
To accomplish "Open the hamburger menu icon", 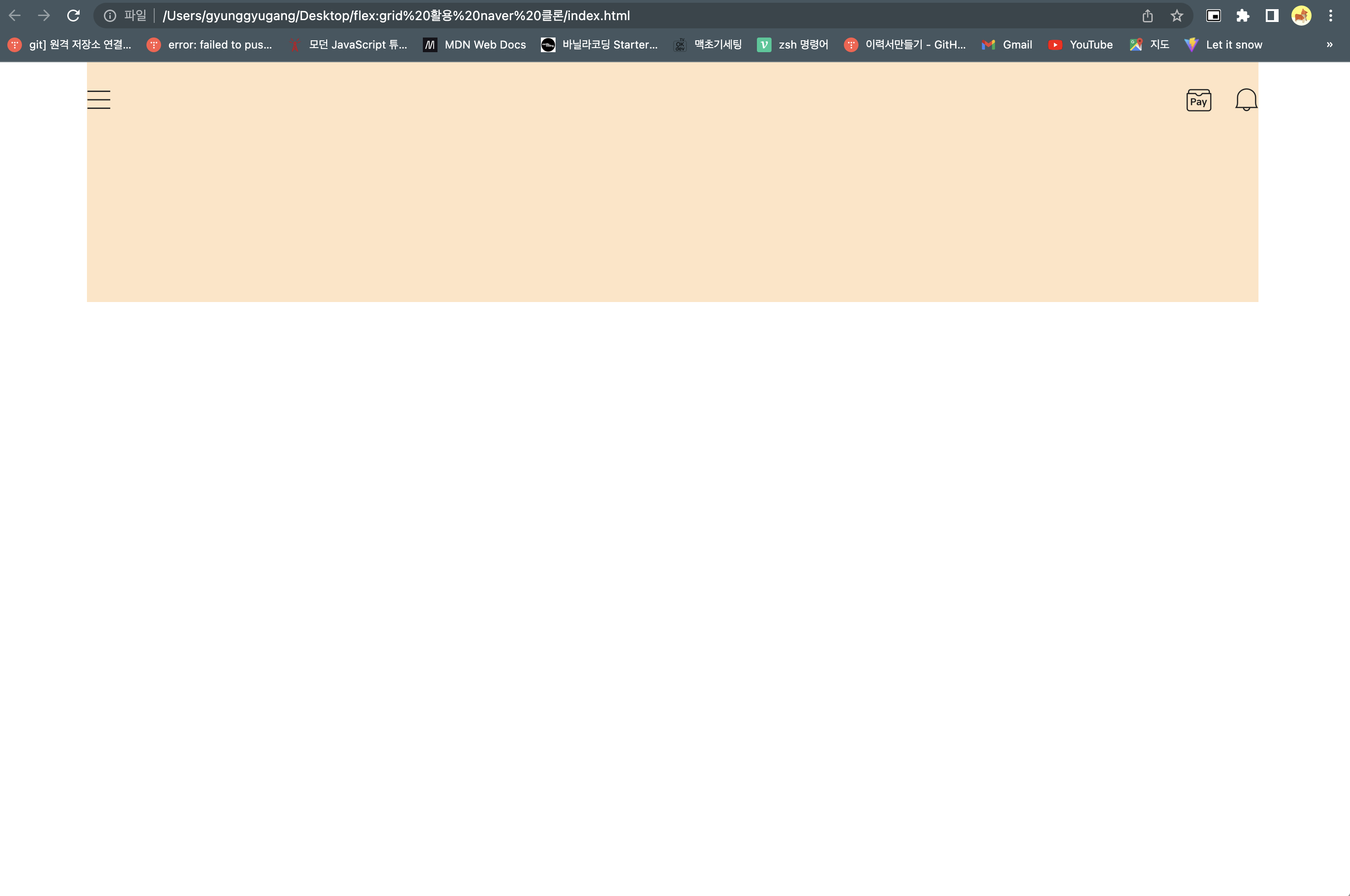I will (99, 99).
